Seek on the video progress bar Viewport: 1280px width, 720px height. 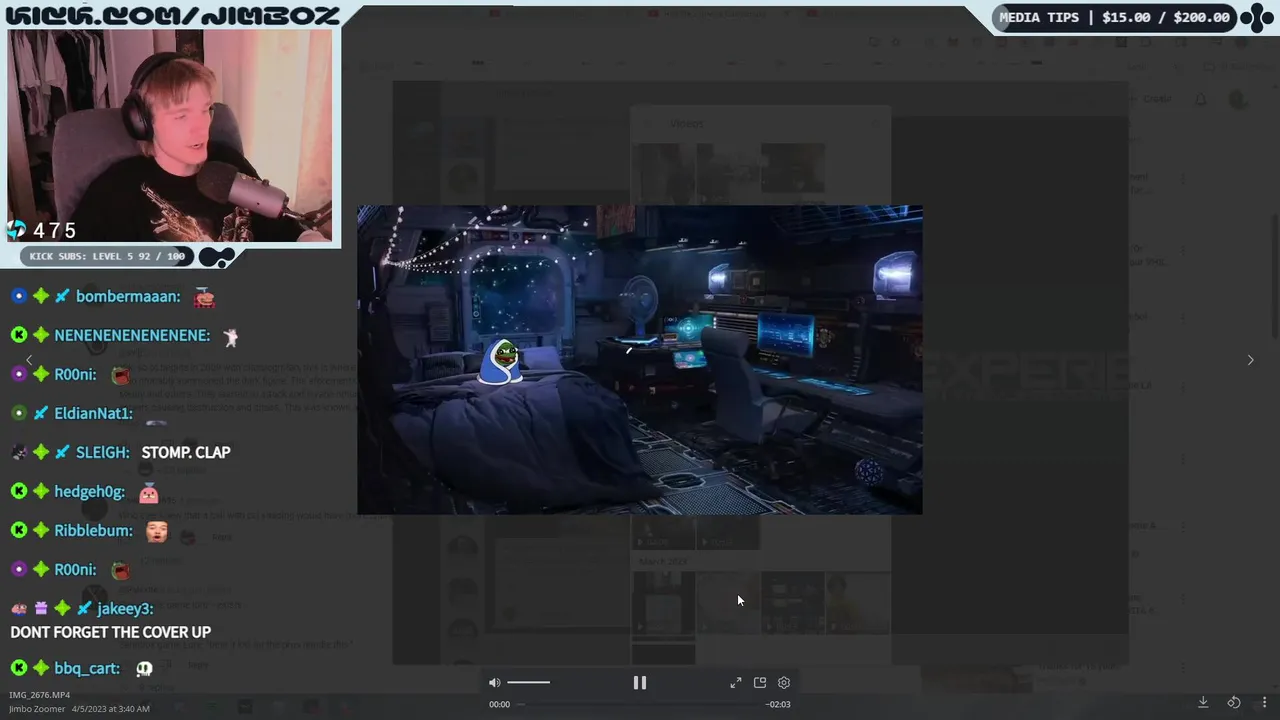coord(640,704)
